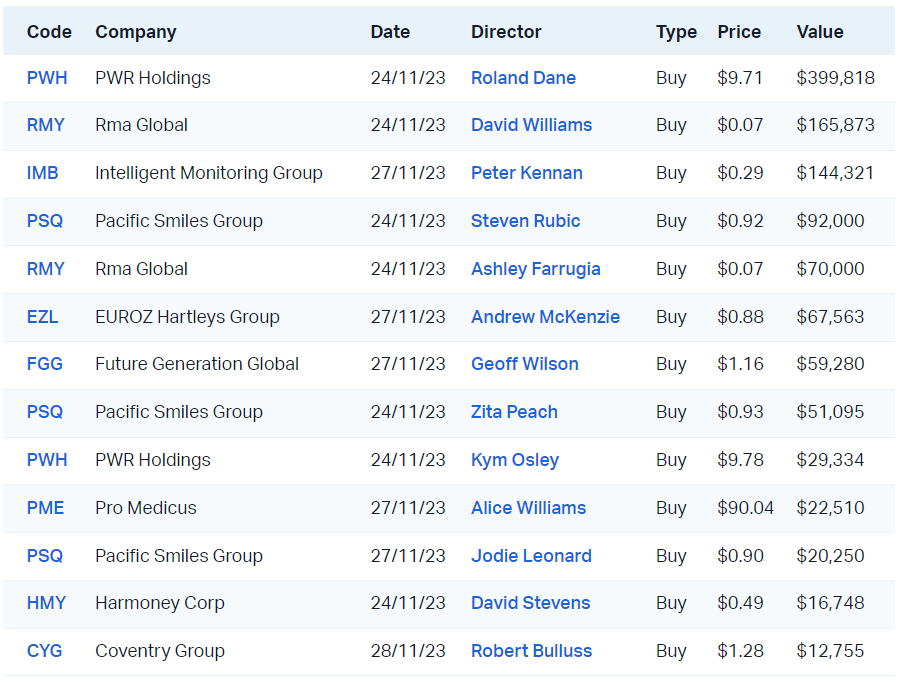Image resolution: width=903 pixels, height=684 pixels.
Task: Select the HMY code link
Action: coord(46,603)
